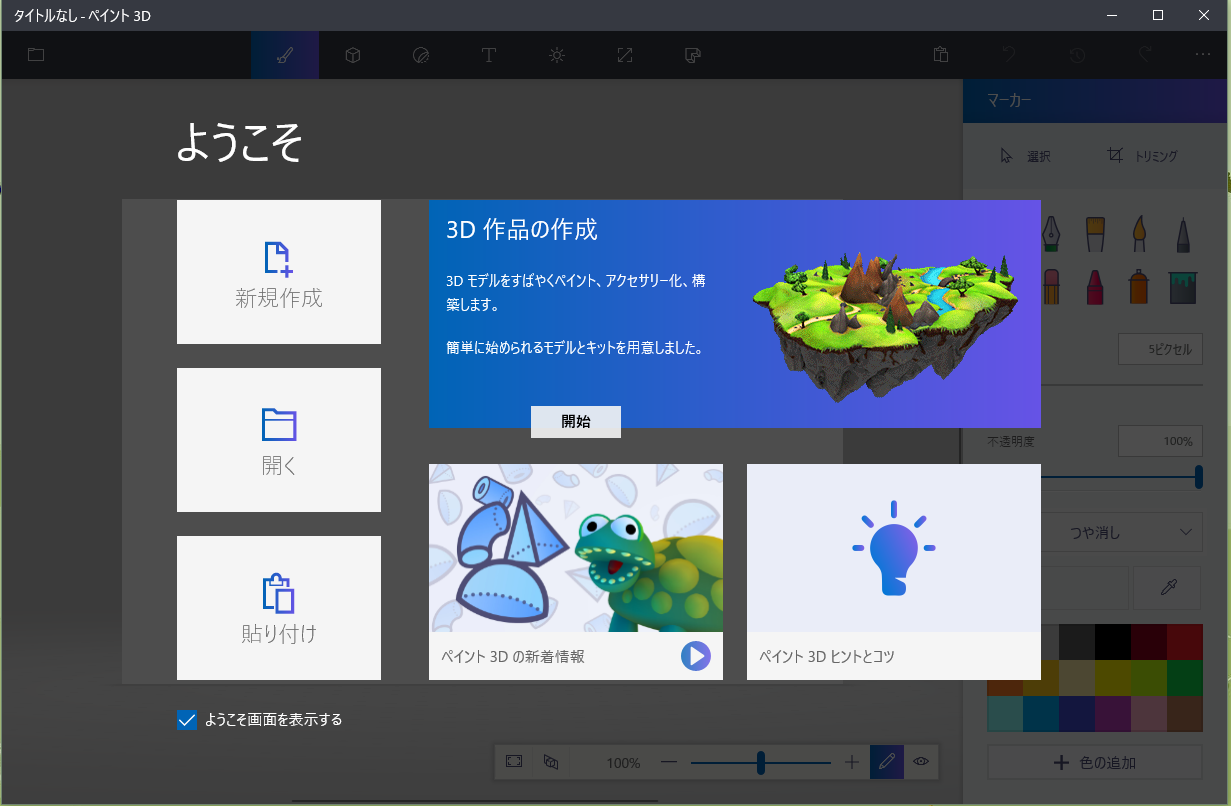Pick the purple swatch in bottom row
The height and width of the screenshot is (806, 1231).
tap(1113, 713)
